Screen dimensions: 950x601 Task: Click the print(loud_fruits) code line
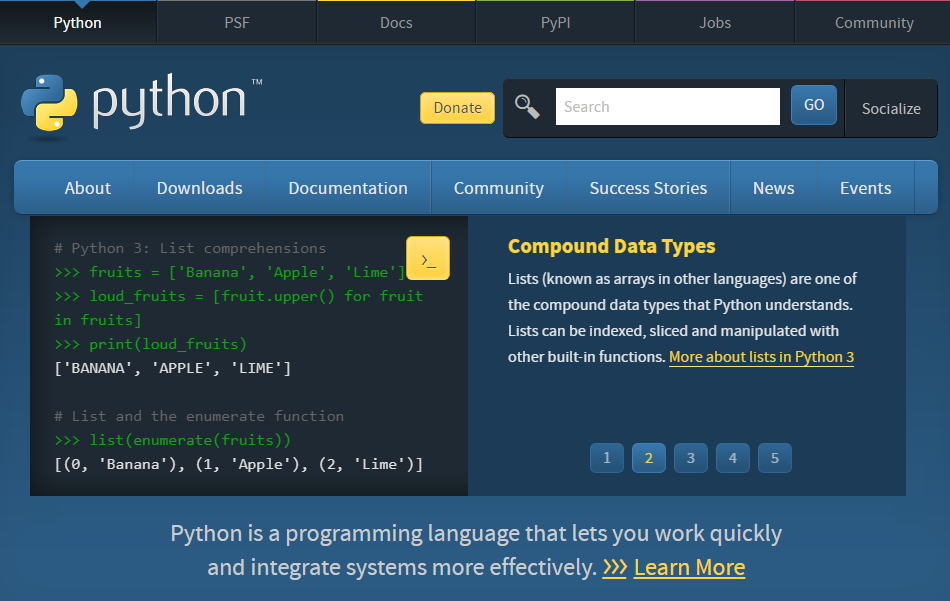coord(151,344)
